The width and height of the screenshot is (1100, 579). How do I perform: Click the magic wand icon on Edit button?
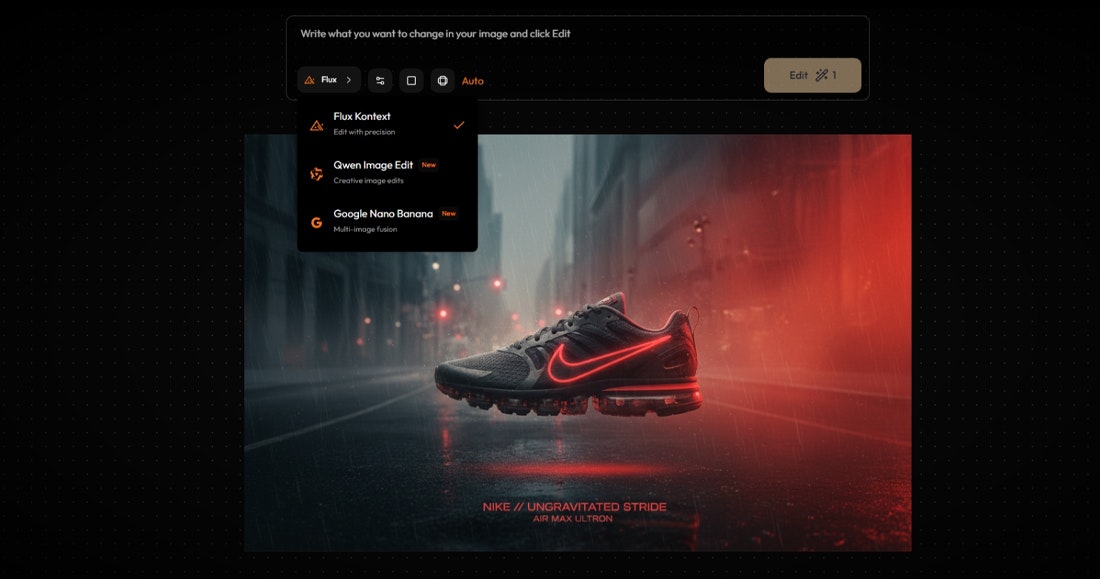click(821, 75)
